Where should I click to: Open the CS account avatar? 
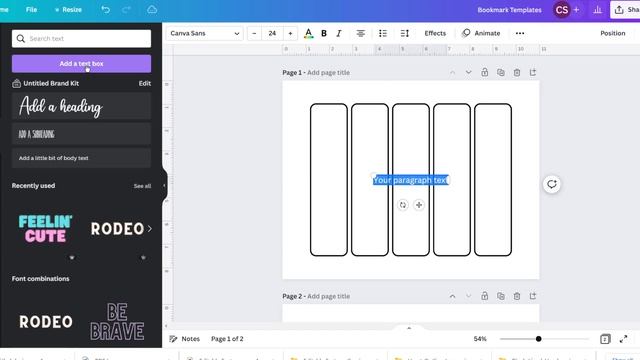pos(562,10)
